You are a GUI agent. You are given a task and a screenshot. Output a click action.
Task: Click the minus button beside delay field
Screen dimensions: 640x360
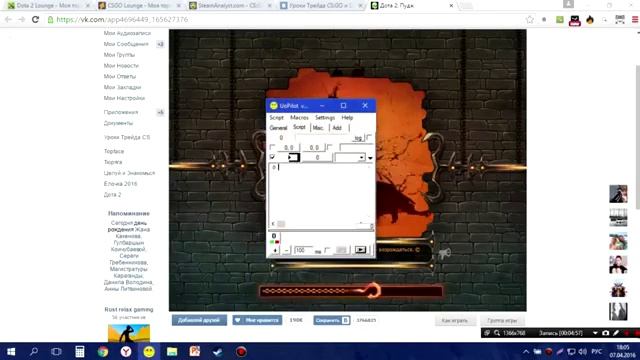click(x=287, y=250)
